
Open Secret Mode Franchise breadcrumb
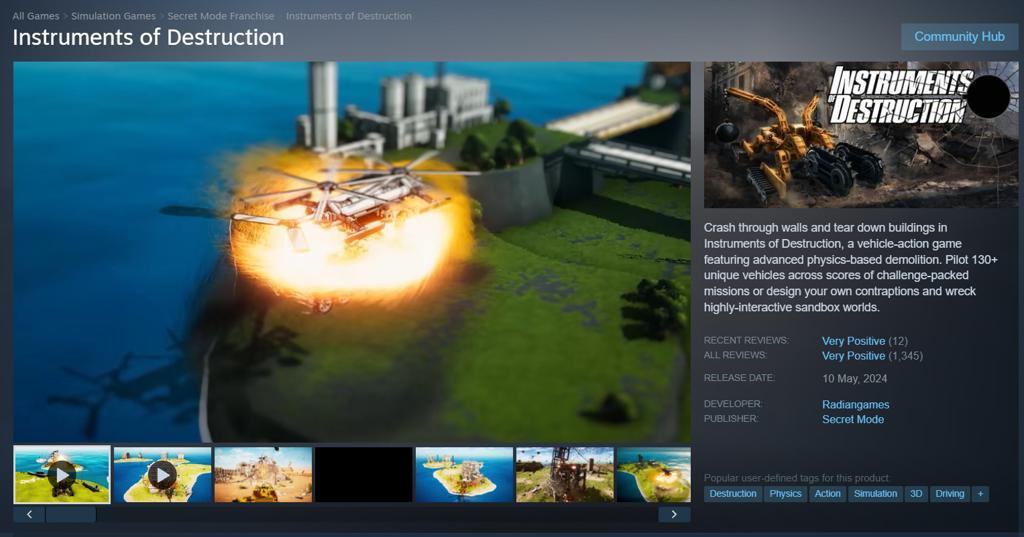[221, 16]
